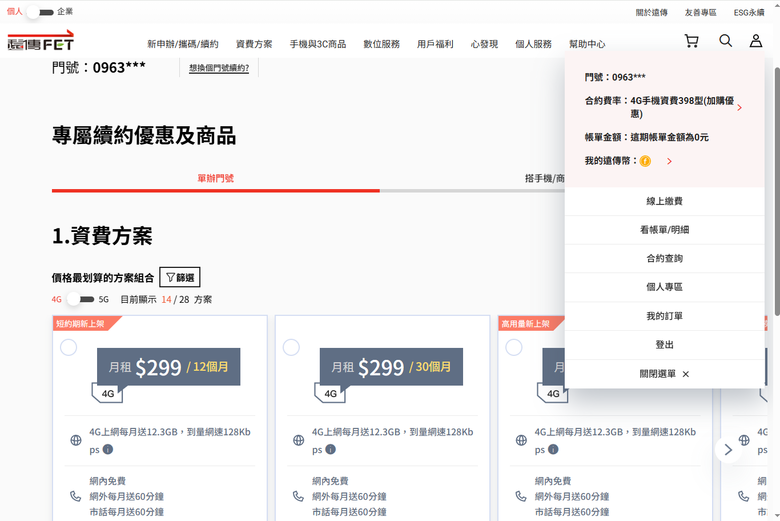Open the shopping cart icon

[x=691, y=41]
